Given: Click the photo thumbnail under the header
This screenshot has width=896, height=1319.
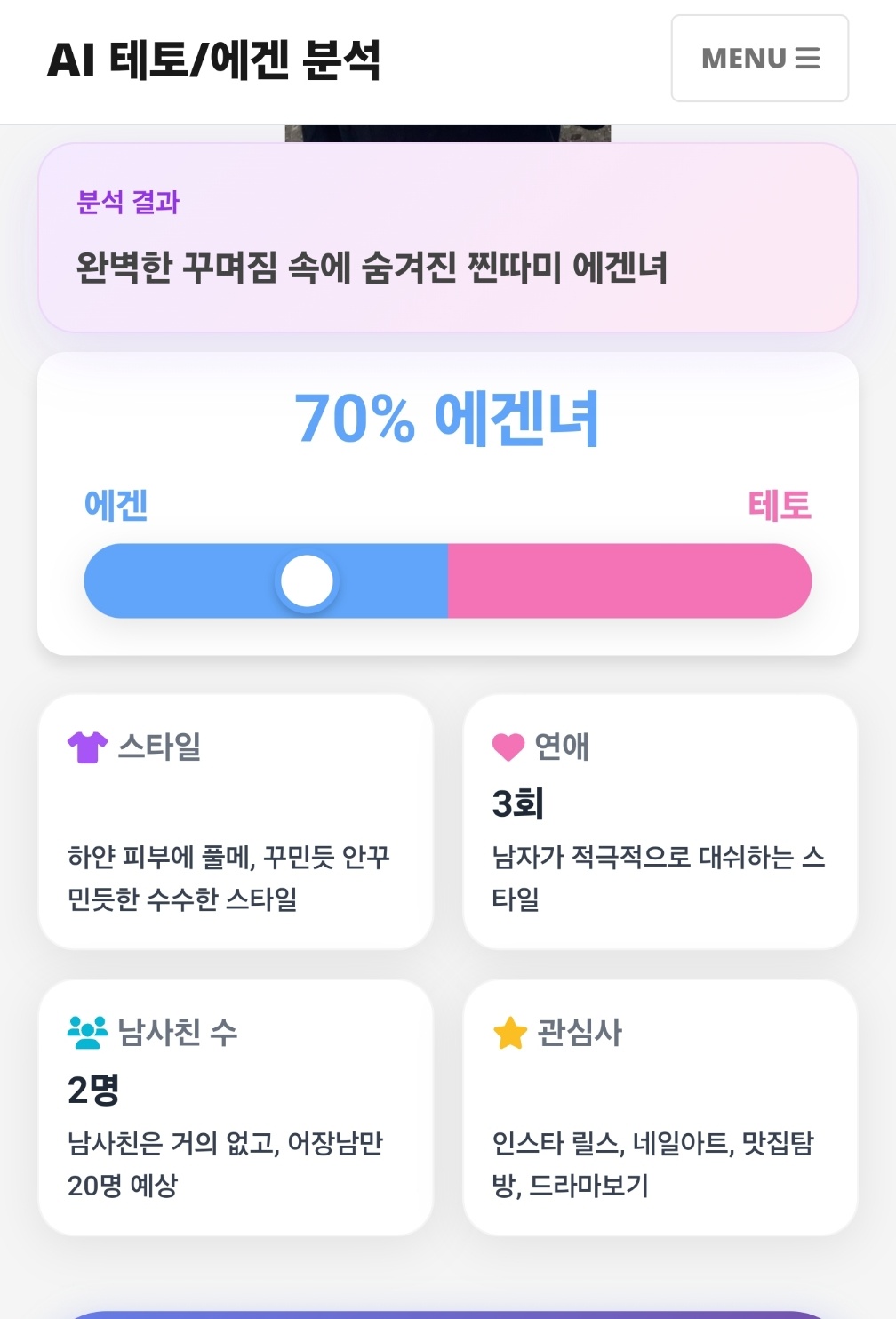Looking at the screenshot, I should pyautogui.click(x=448, y=133).
